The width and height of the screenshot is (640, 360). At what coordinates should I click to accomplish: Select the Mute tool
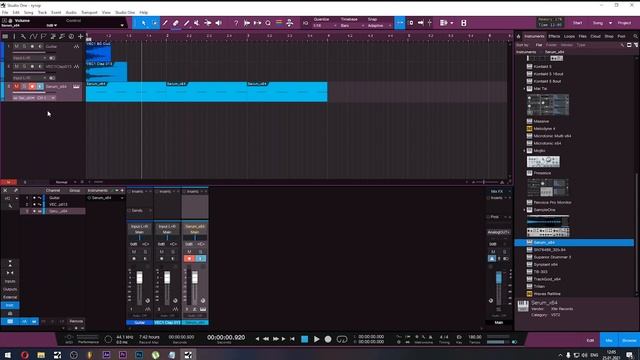[x=197, y=23]
